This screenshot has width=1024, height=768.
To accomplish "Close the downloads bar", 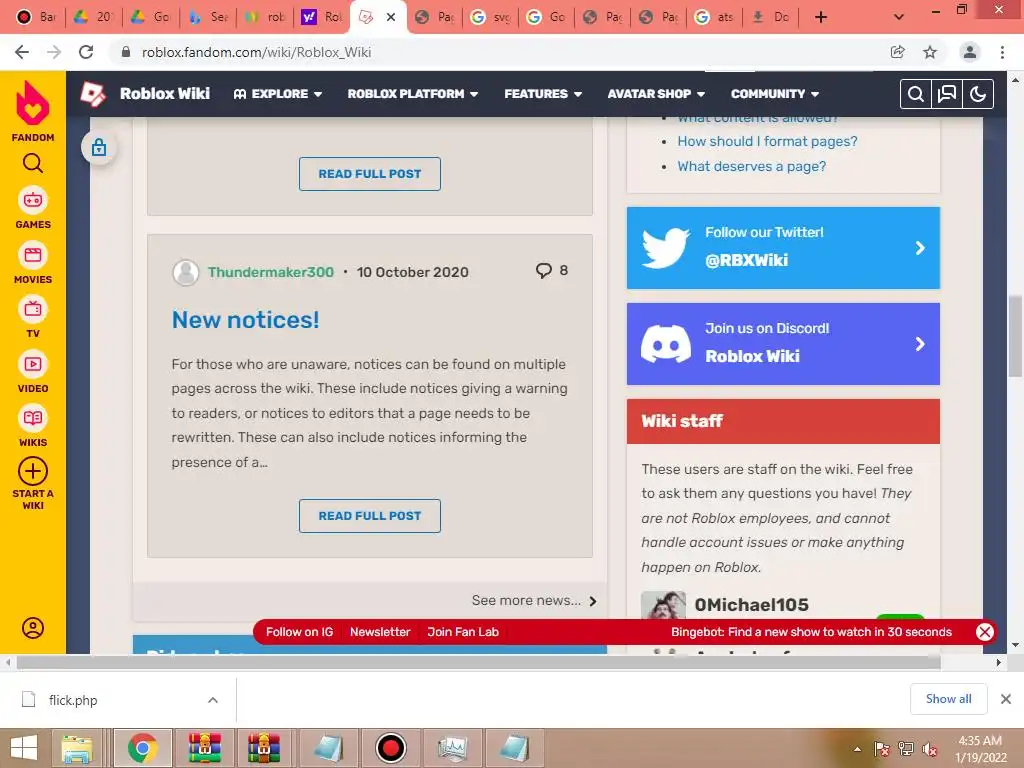I will pyautogui.click(x=1006, y=699).
